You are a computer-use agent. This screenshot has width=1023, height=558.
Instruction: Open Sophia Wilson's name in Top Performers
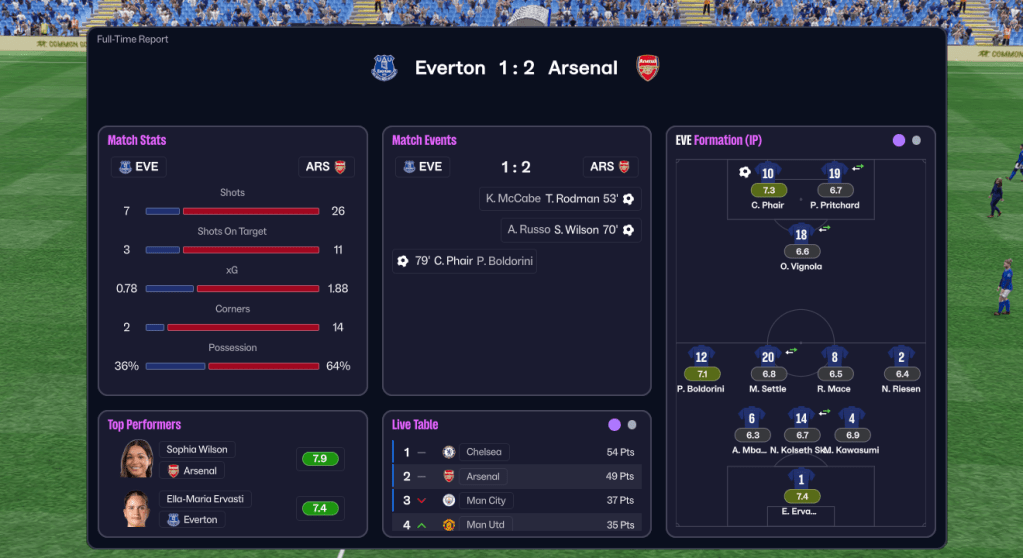tap(196, 450)
